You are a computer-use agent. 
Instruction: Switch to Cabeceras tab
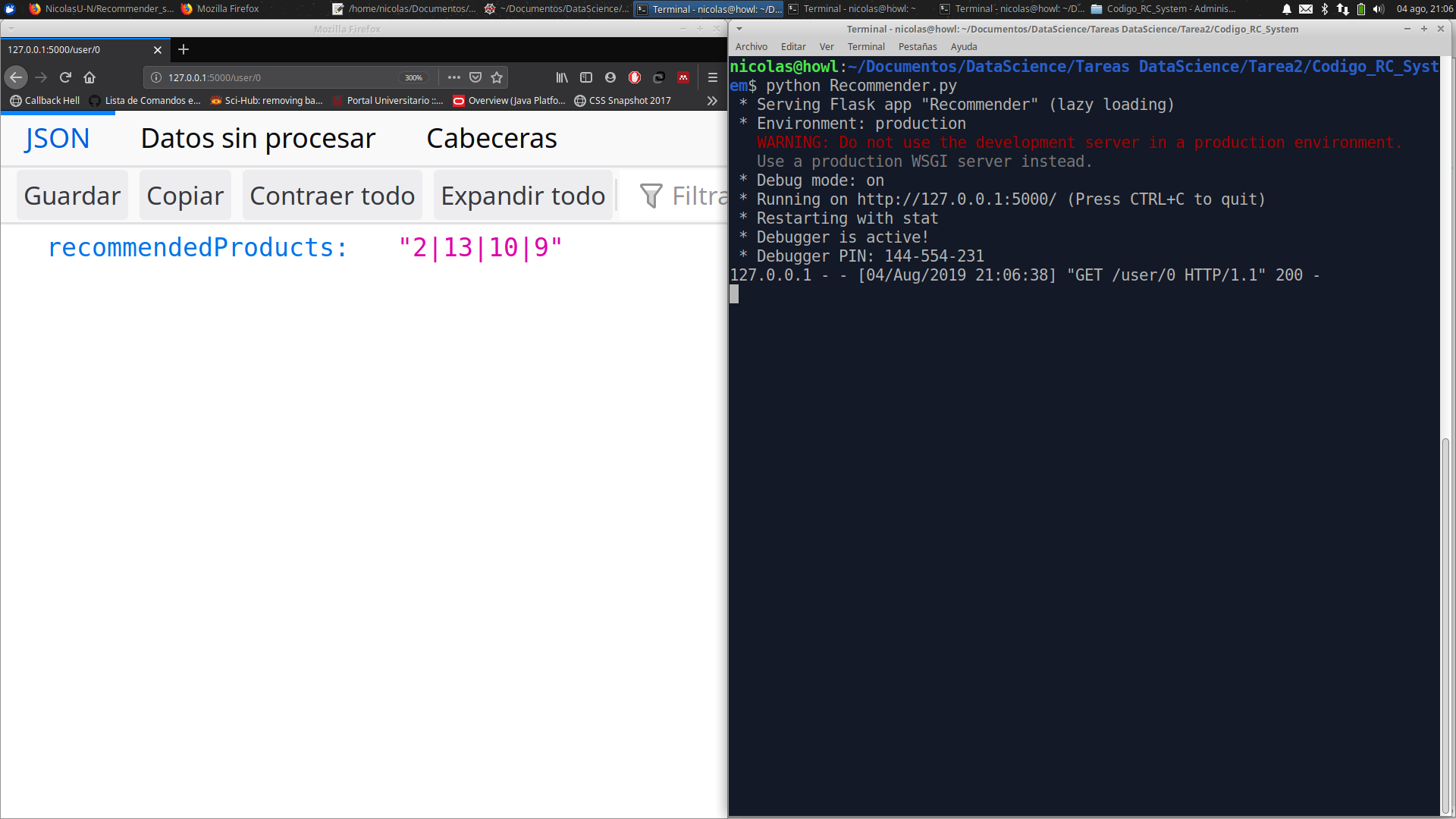491,139
